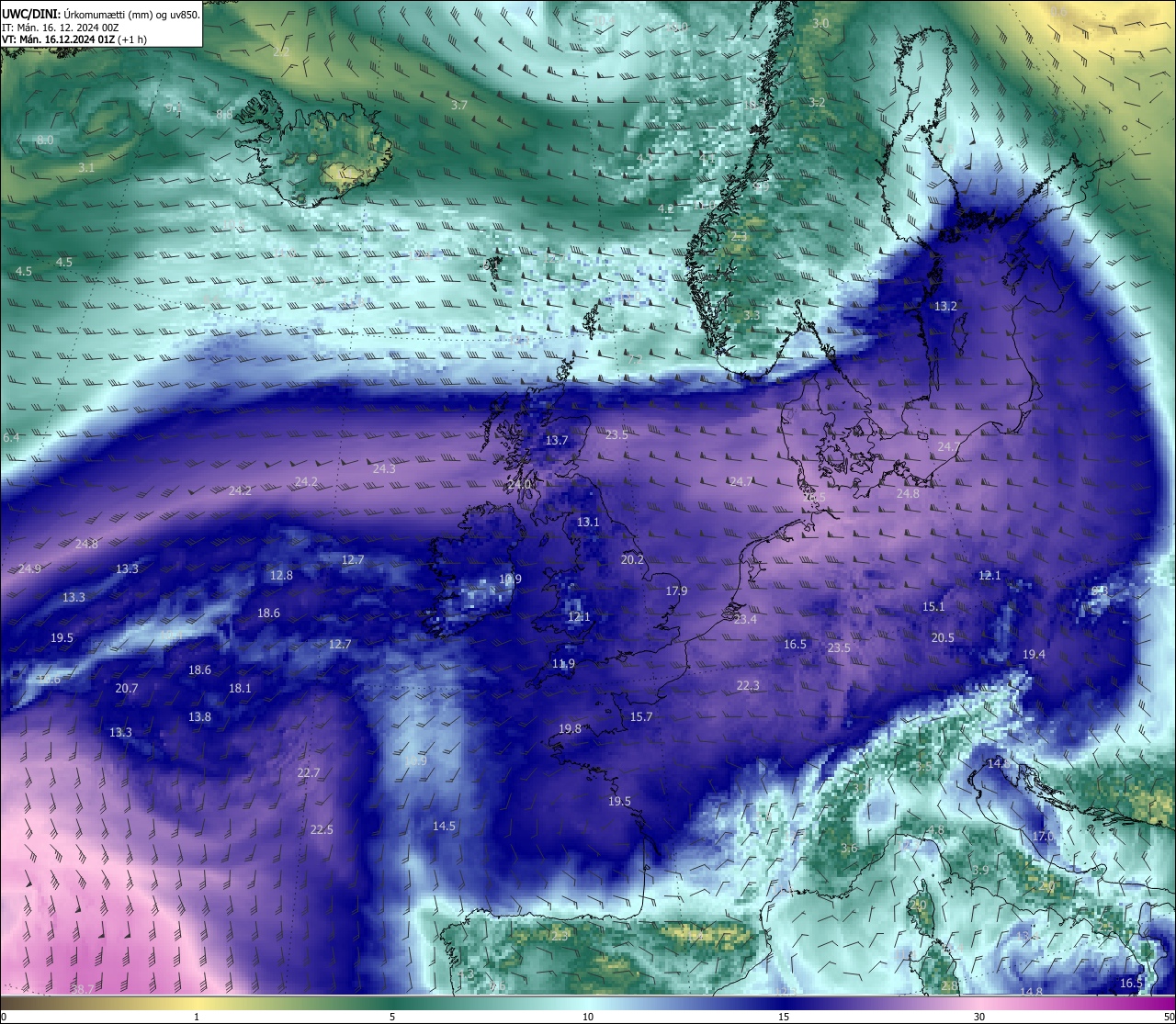1176x1024 pixels.
Task: Click the scale label 1 under the color bar
Action: pos(197,1017)
